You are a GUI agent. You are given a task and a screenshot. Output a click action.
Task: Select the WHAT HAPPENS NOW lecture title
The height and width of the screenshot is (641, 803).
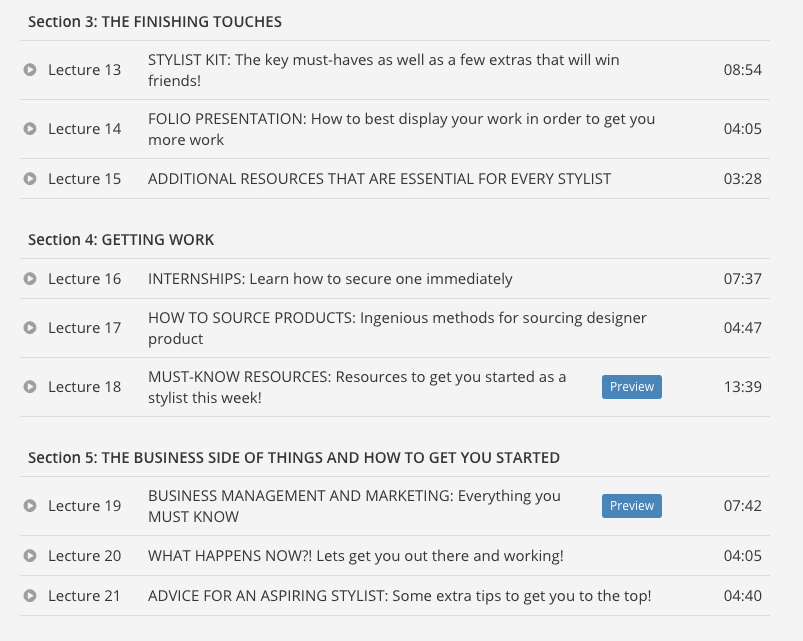[356, 556]
